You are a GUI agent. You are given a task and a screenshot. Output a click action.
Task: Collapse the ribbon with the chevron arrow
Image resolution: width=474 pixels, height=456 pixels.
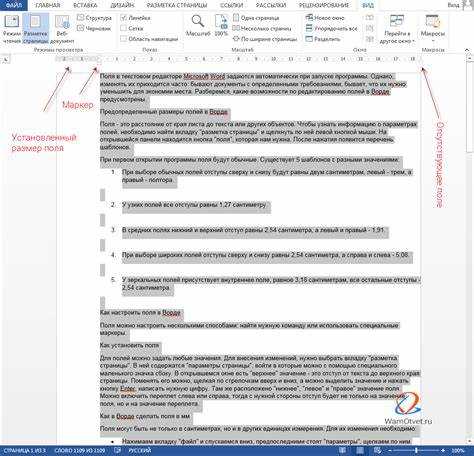[x=467, y=50]
